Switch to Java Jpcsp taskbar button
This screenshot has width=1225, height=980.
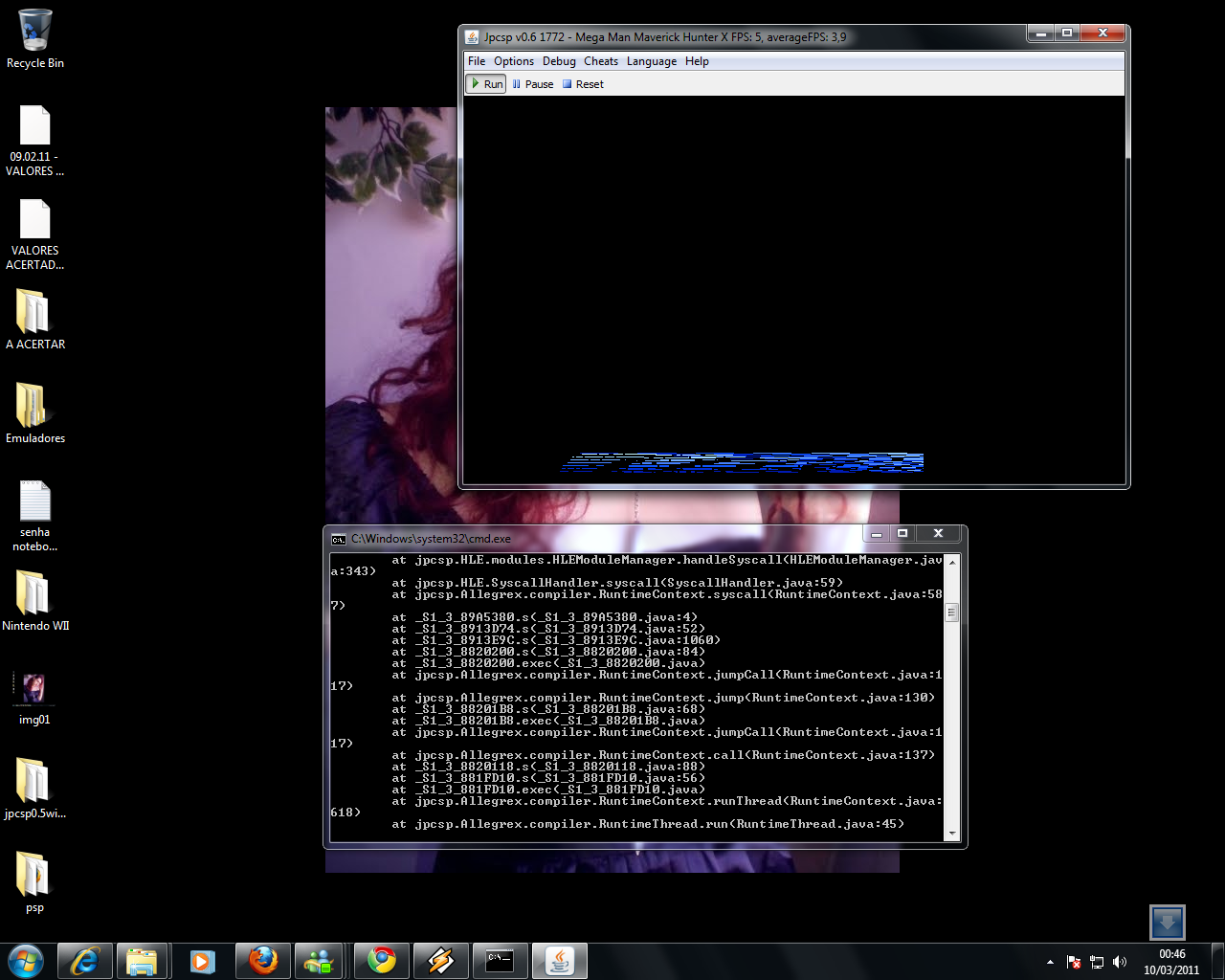(560, 961)
